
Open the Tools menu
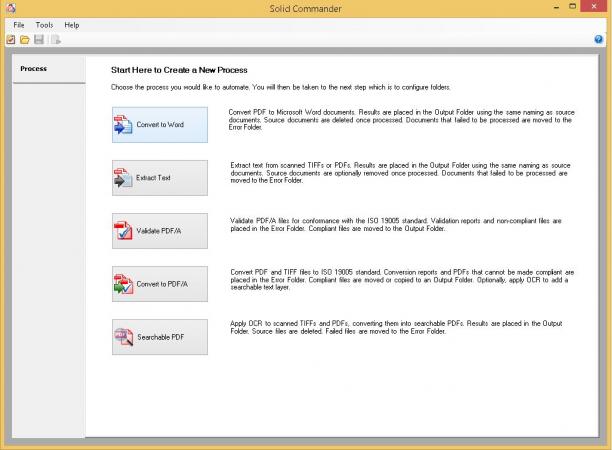click(x=44, y=25)
